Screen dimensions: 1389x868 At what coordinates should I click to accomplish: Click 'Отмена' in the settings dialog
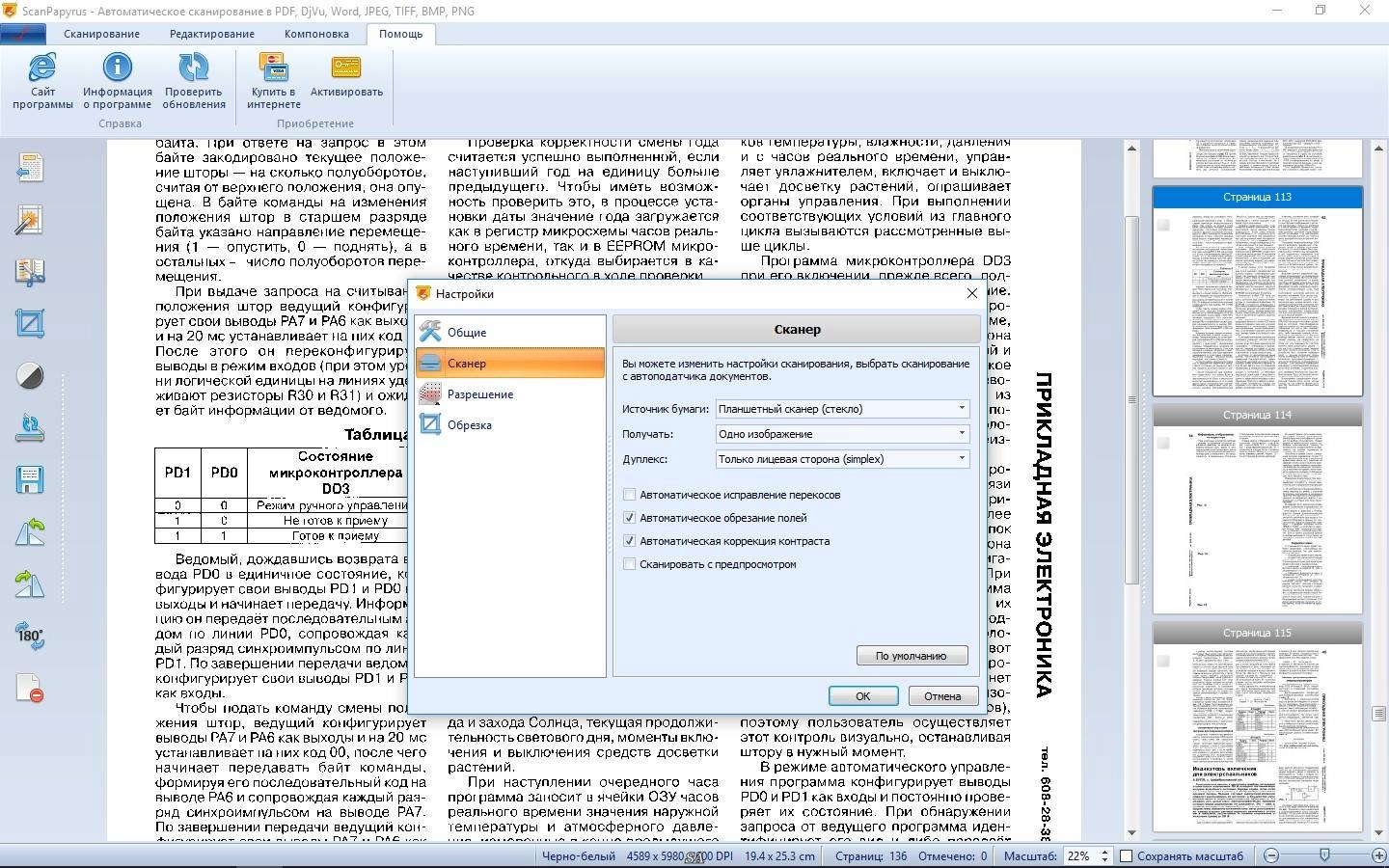click(x=942, y=695)
